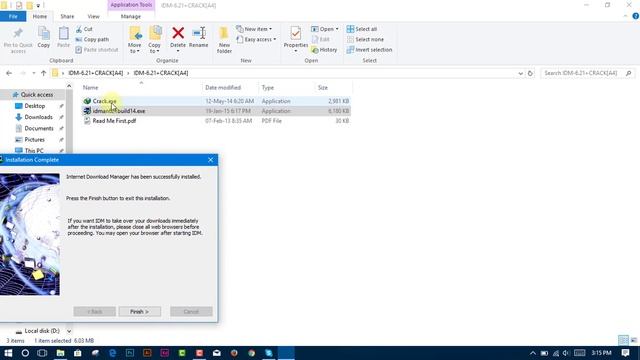The width and height of the screenshot is (640, 360).
Task: Close the Installation Complete dialog
Action: [210, 160]
